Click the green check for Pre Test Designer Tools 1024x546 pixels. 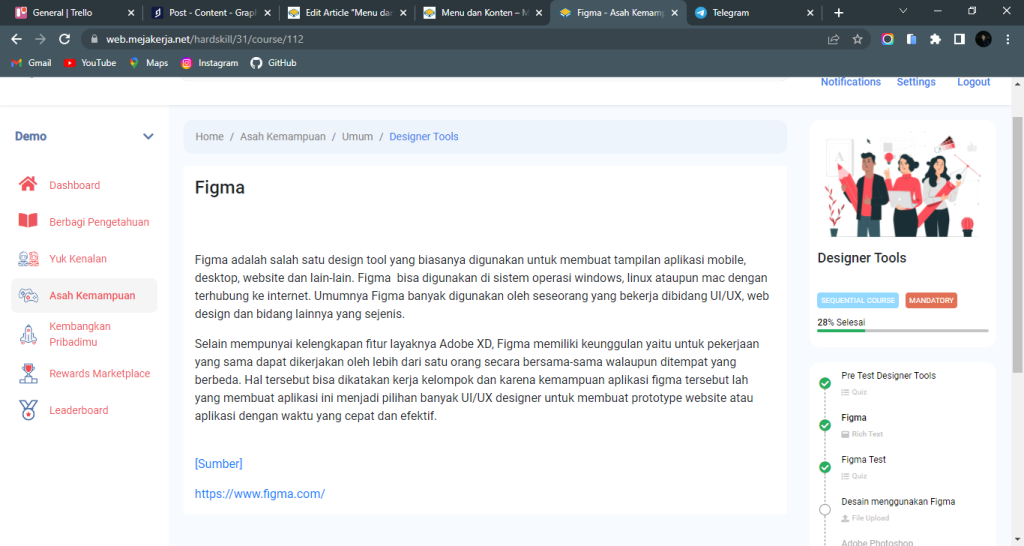click(x=825, y=383)
